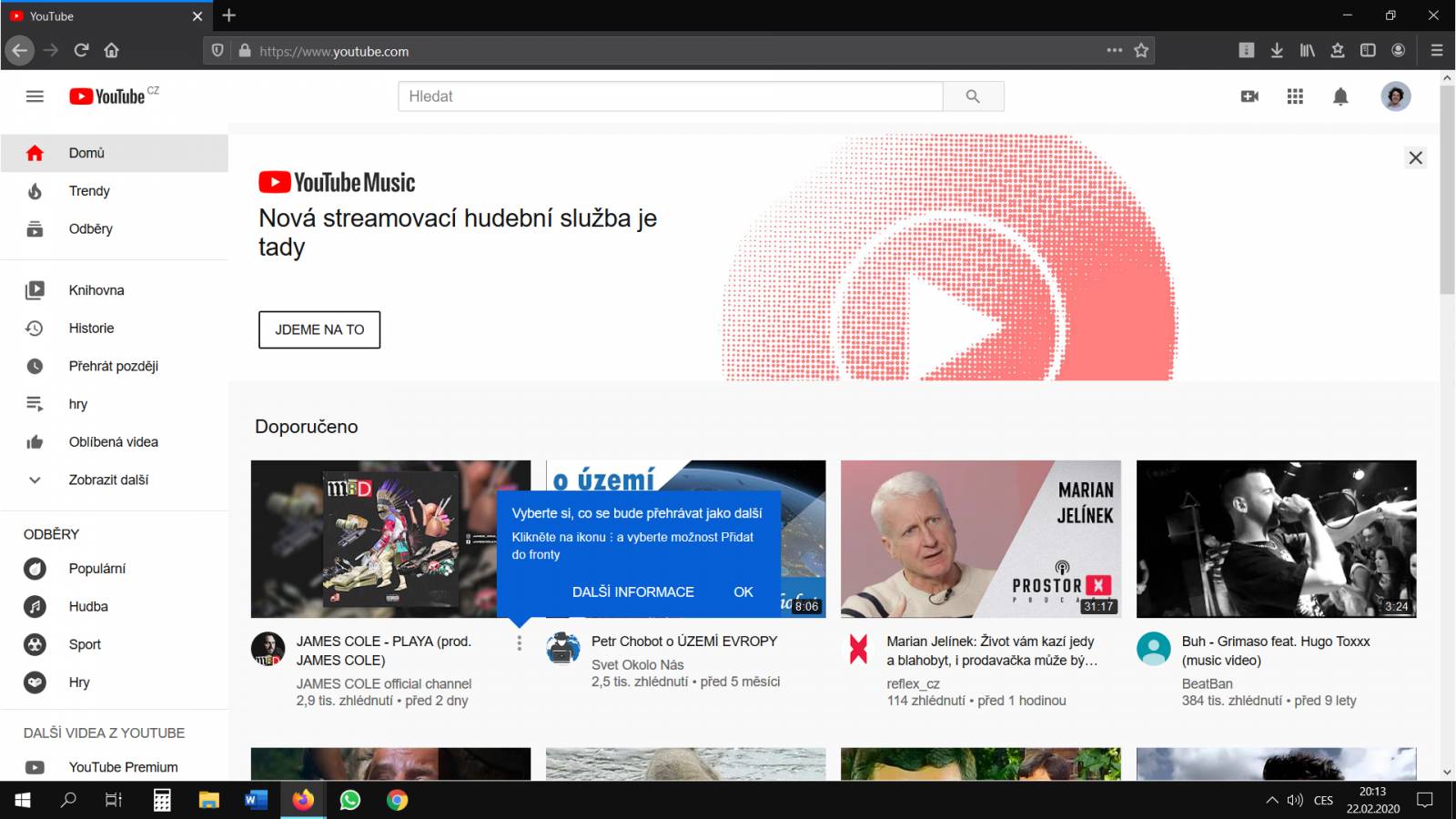Click the BeatBan channel avatar
Image resolution: width=1456 pixels, height=819 pixels.
(x=1153, y=649)
